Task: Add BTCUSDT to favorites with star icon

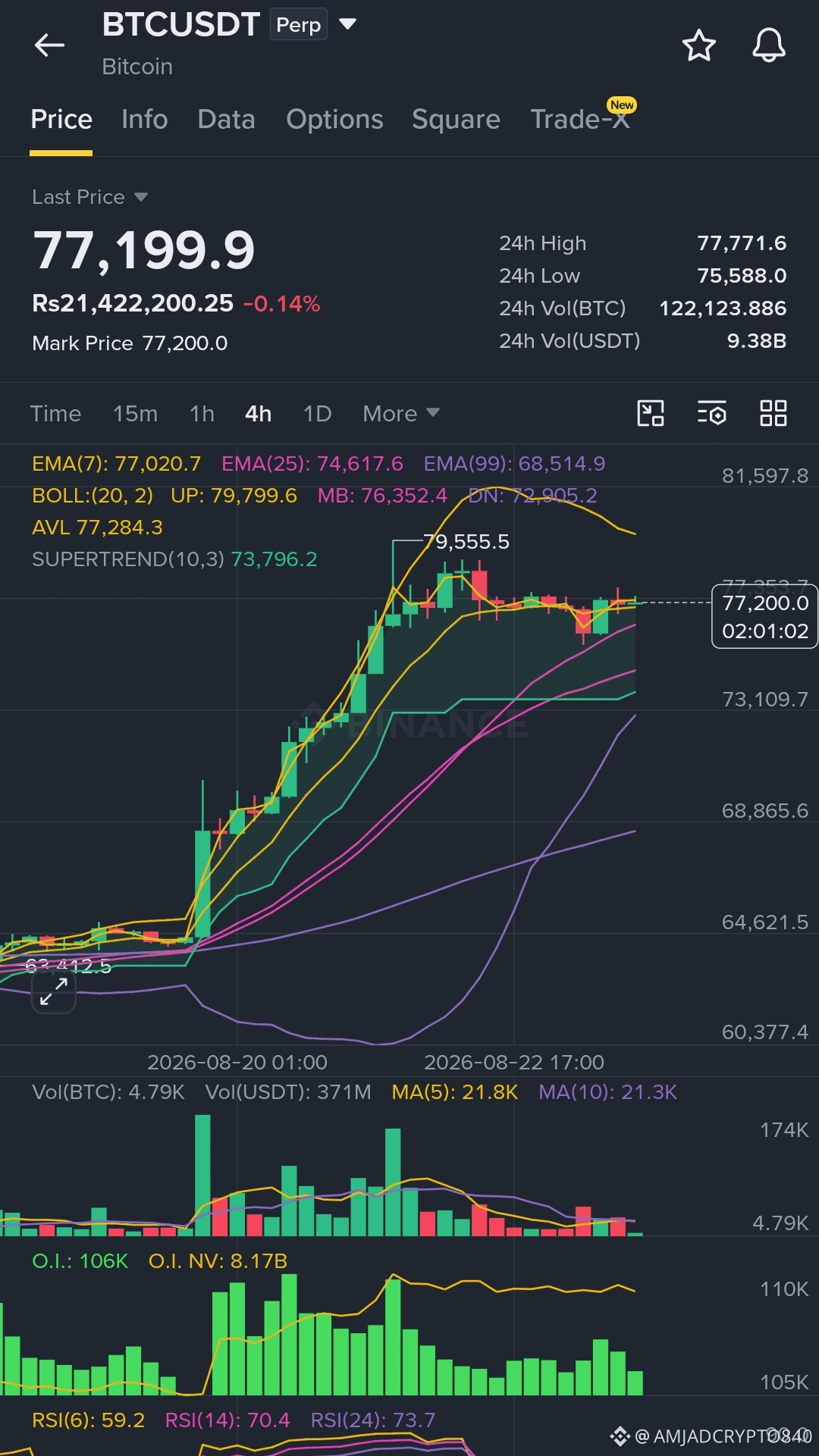Action: [x=698, y=45]
